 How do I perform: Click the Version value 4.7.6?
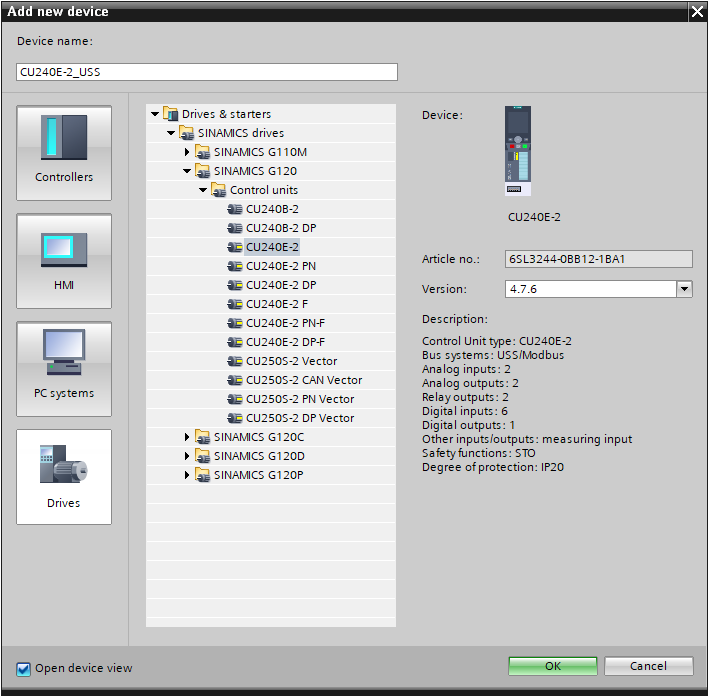click(x=523, y=289)
